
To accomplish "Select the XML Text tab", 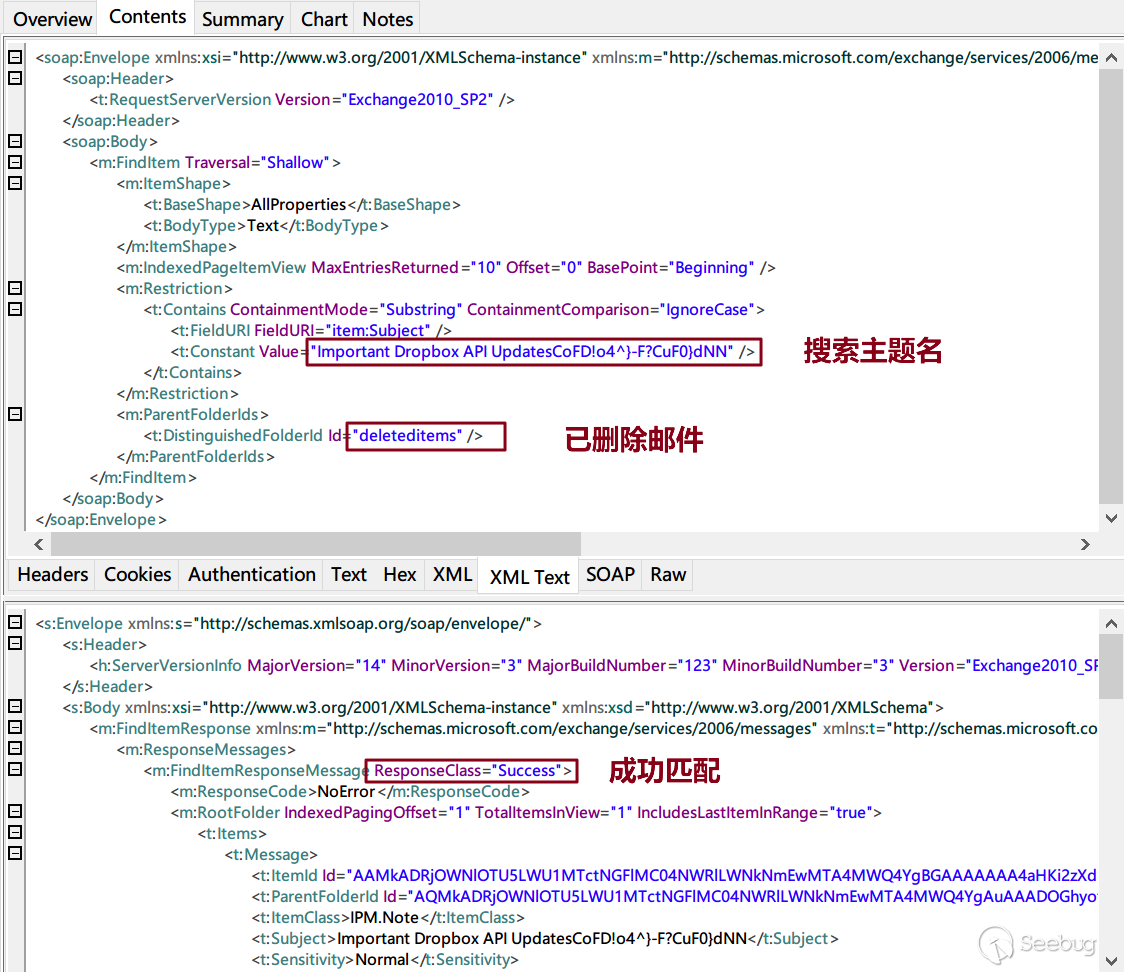I will [529, 576].
